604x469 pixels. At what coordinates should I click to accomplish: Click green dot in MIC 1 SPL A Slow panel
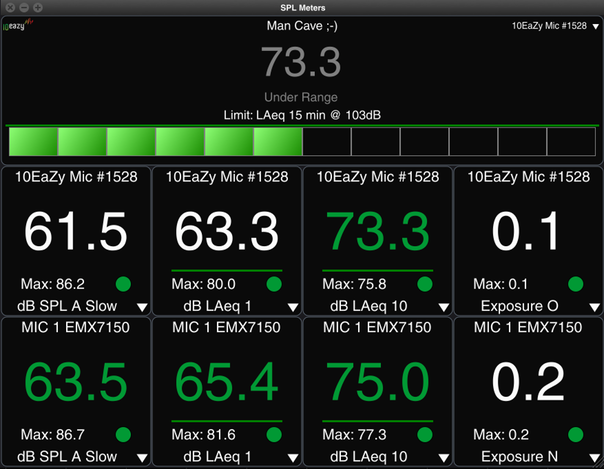123,435
